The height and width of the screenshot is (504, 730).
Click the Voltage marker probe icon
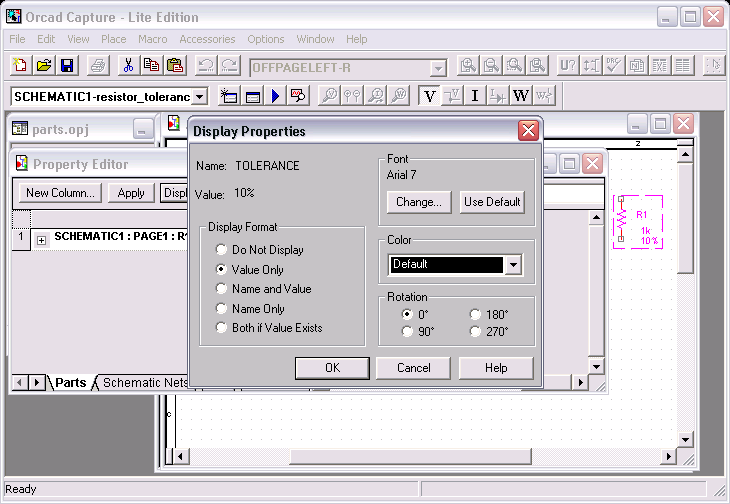point(330,96)
